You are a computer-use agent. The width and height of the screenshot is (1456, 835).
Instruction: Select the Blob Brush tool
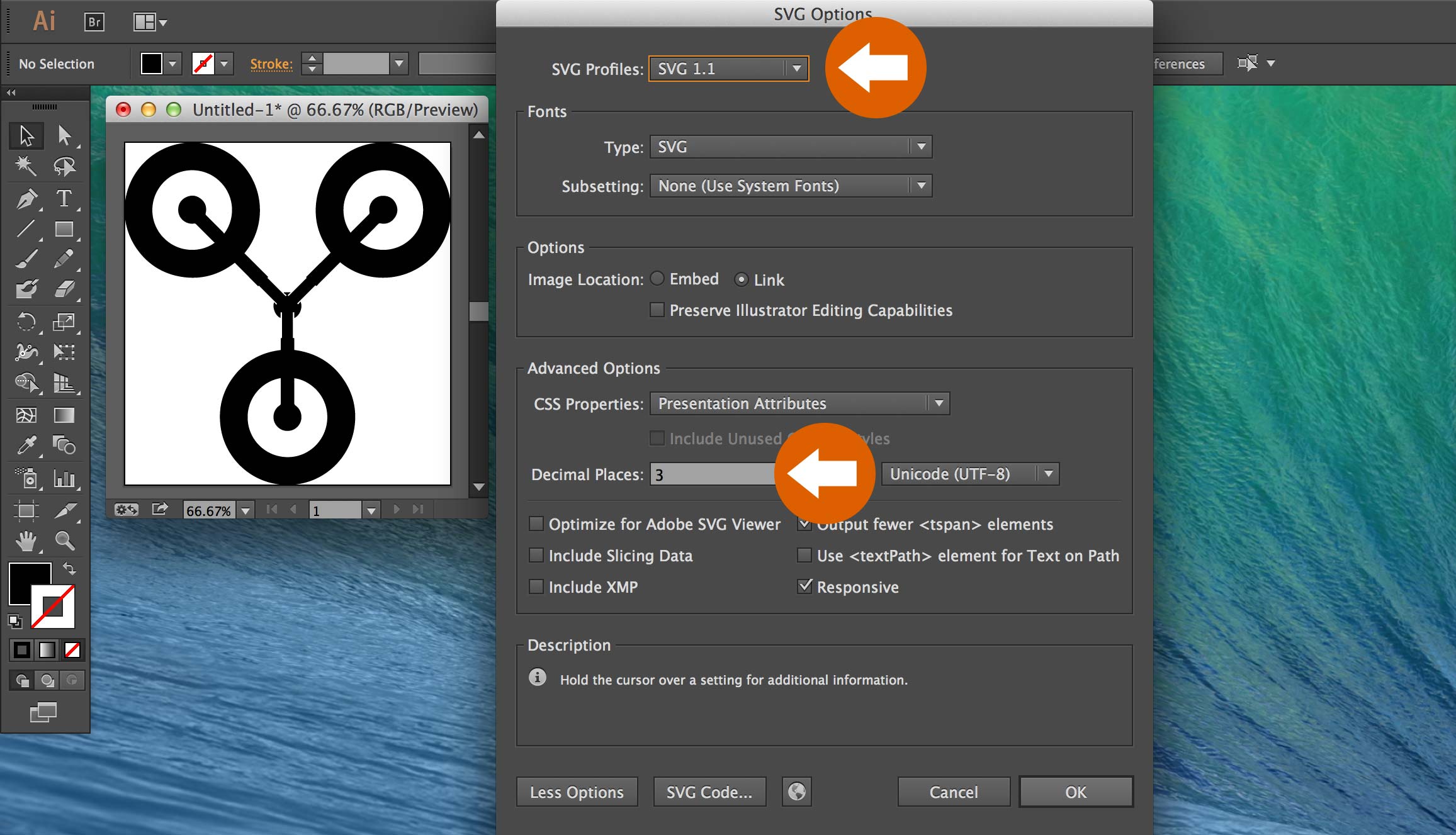[x=26, y=289]
